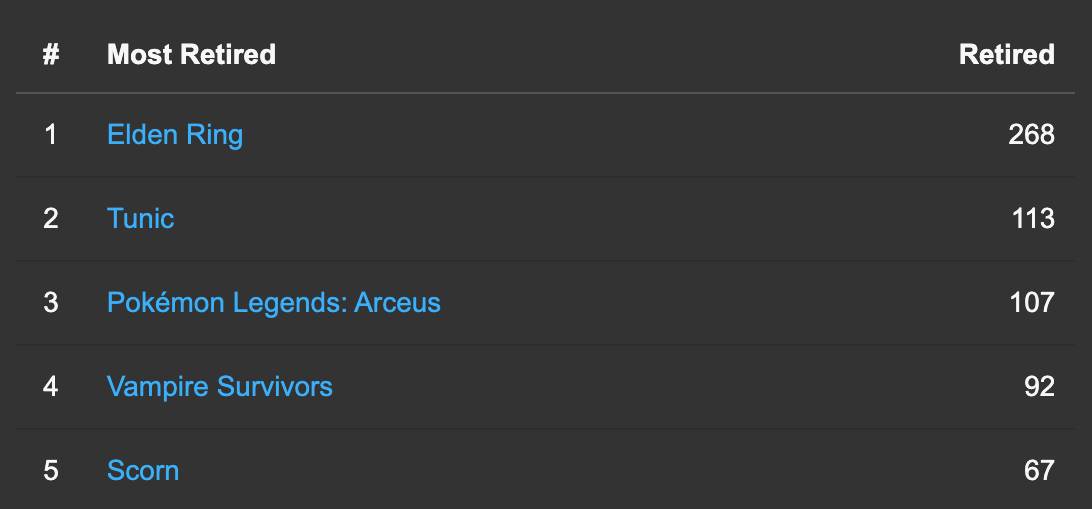Open the Elden Ring game link

[x=175, y=134]
